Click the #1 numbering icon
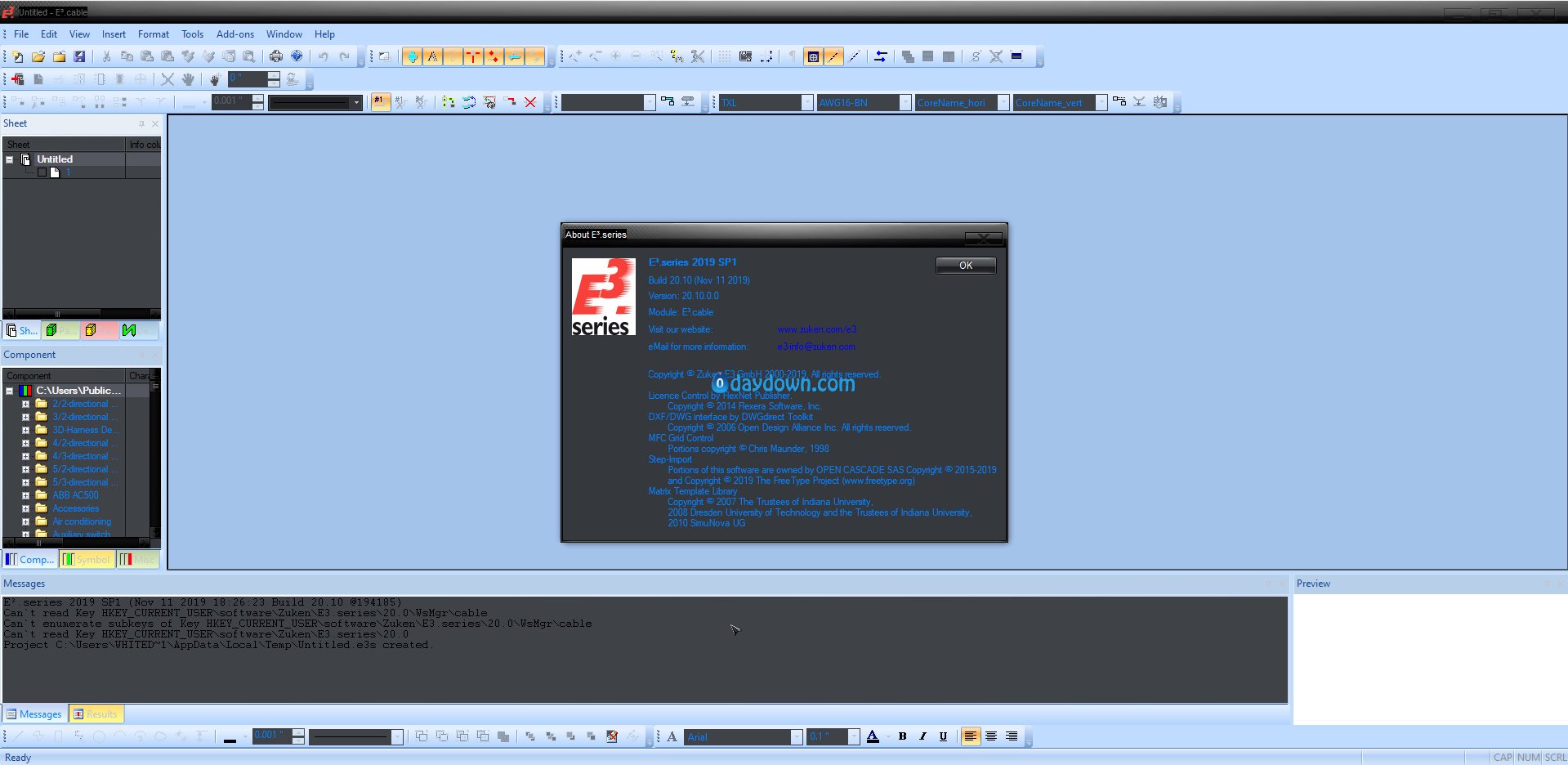 380,102
